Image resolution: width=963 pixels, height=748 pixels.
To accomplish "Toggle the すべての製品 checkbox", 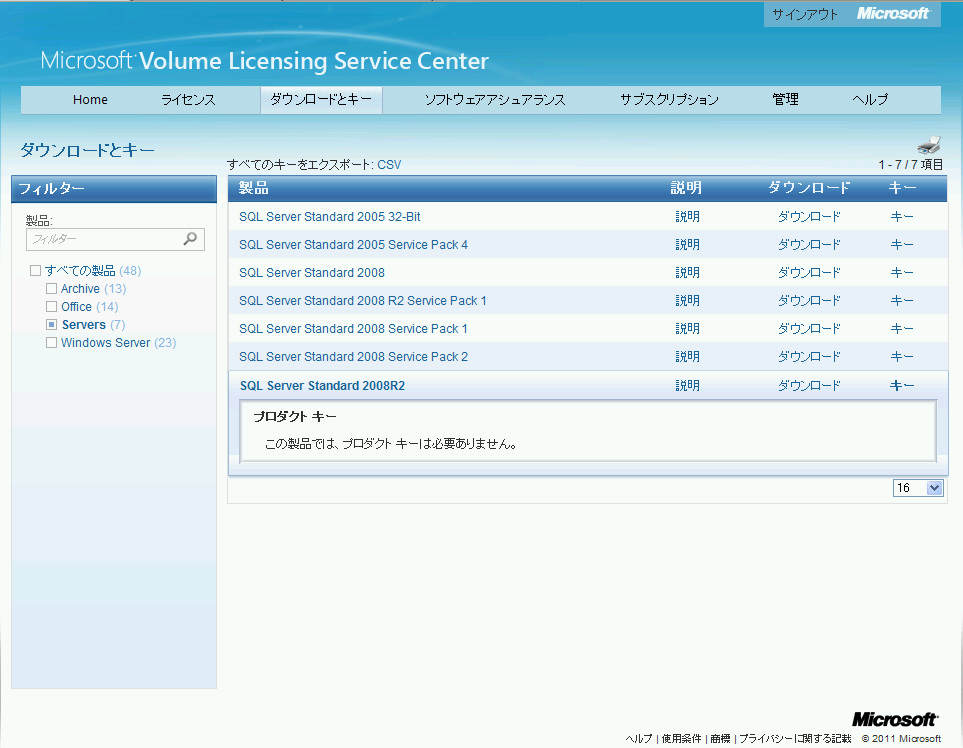I will 36,270.
